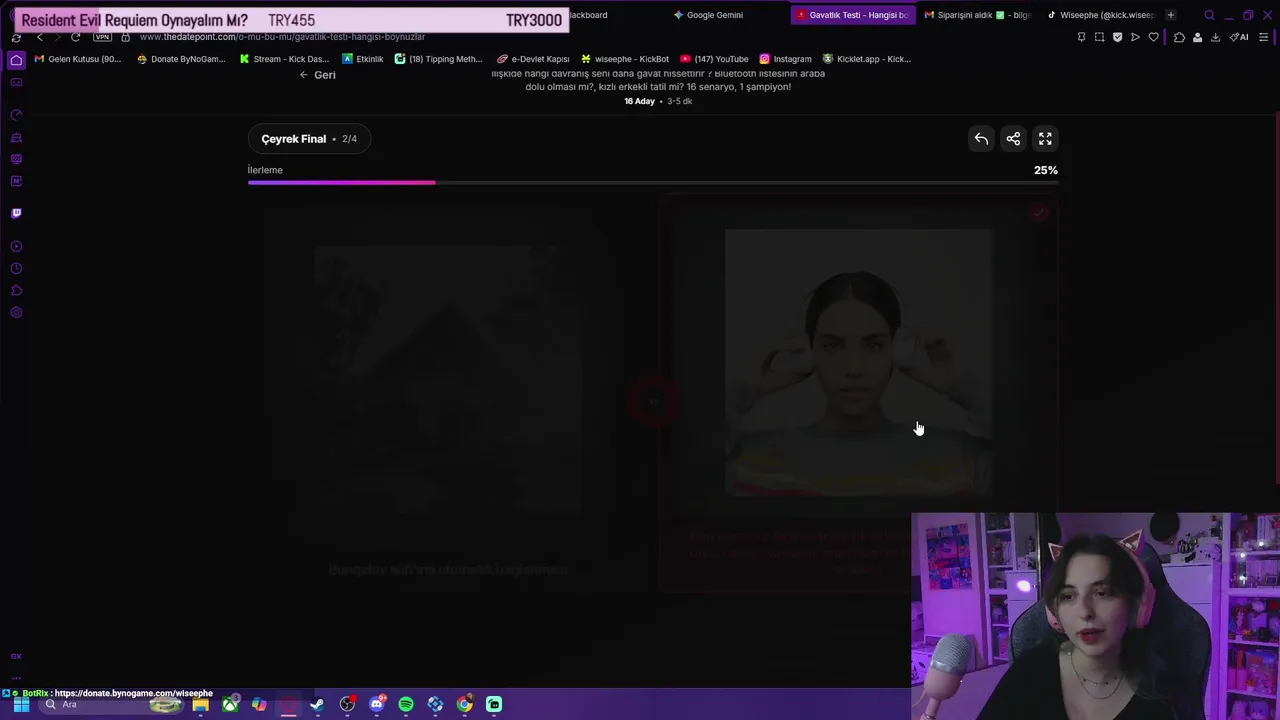Open the GX Control speedometer sidebar icon
Screen dimensions: 1280x720
point(16,115)
